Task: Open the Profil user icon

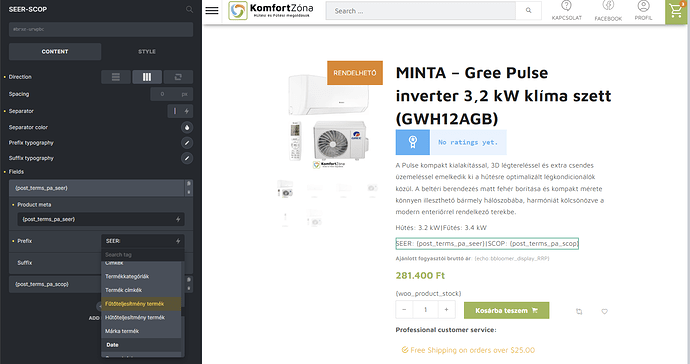Action: tap(643, 11)
